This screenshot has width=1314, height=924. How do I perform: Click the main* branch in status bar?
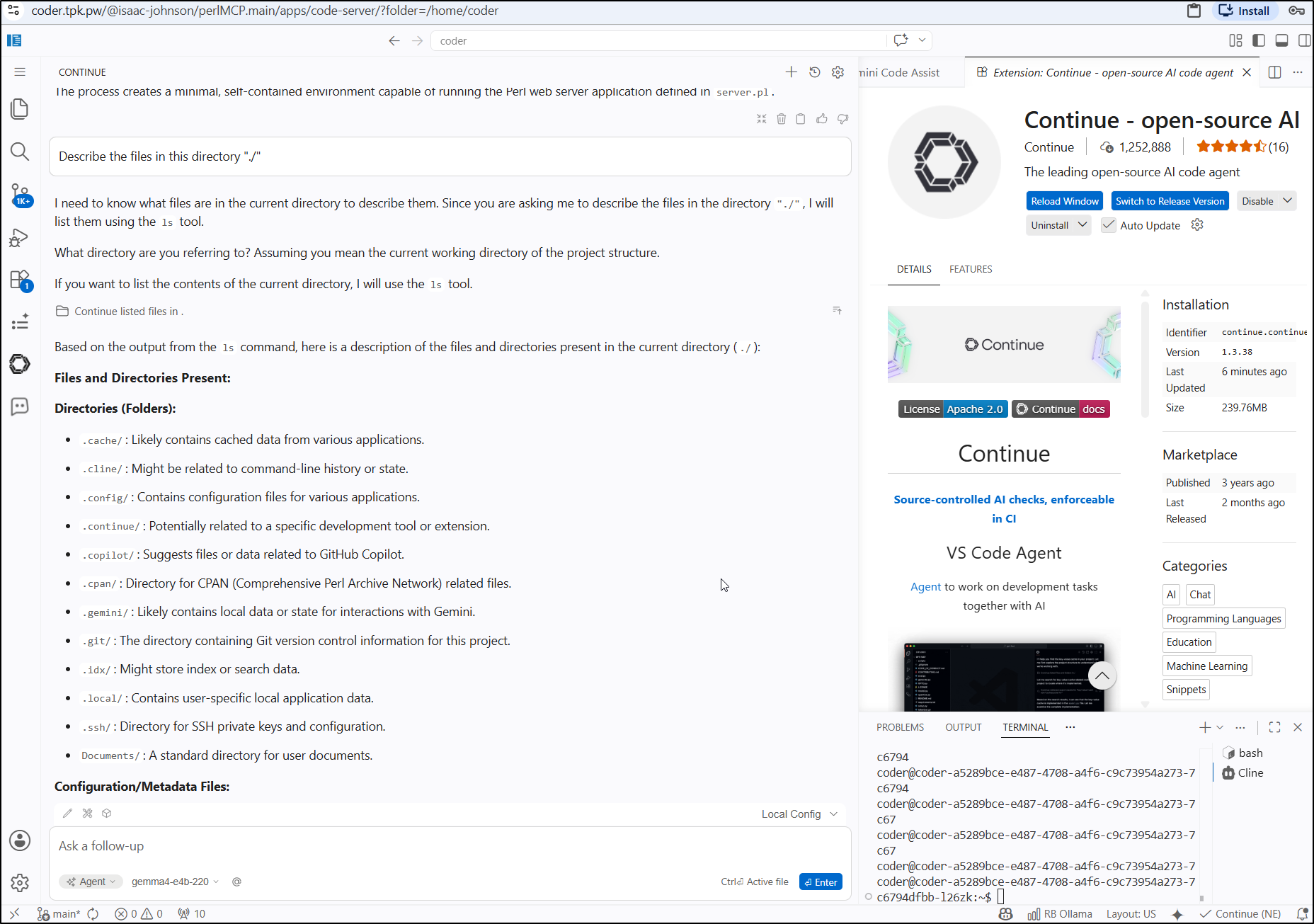click(59, 914)
